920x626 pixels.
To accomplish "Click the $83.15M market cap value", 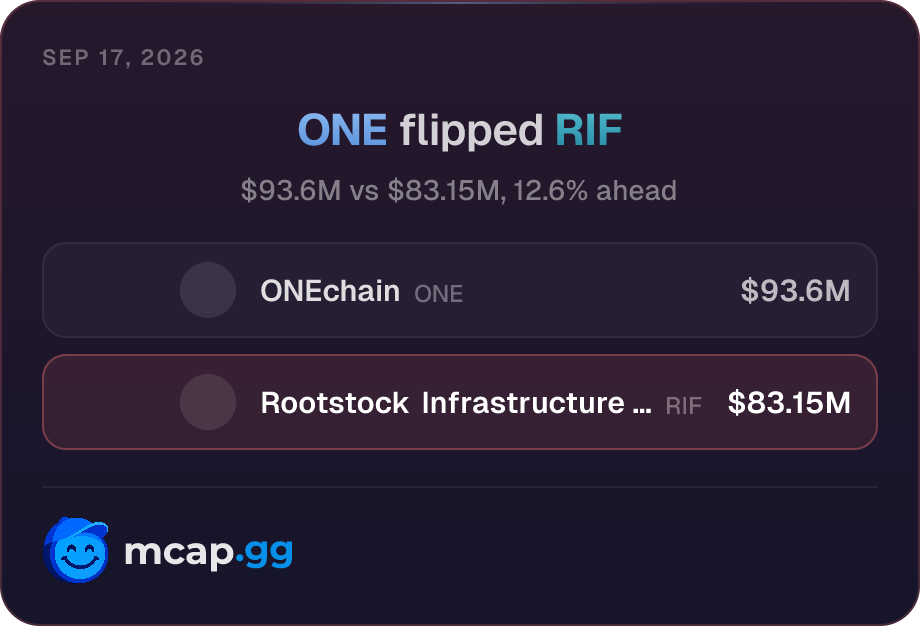I will [789, 402].
